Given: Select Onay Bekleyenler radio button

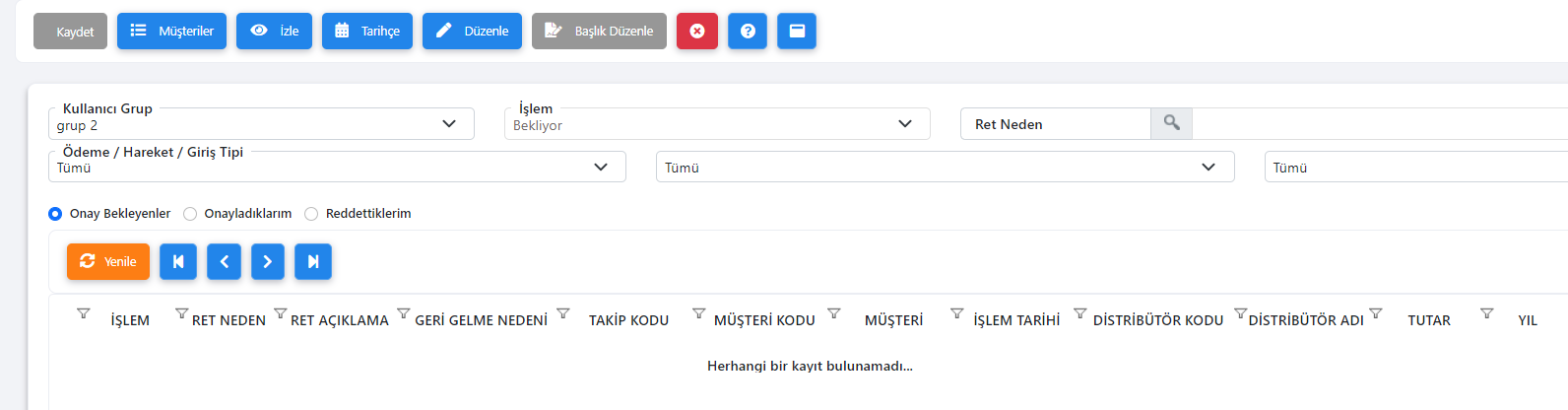Looking at the screenshot, I should pyautogui.click(x=55, y=214).
